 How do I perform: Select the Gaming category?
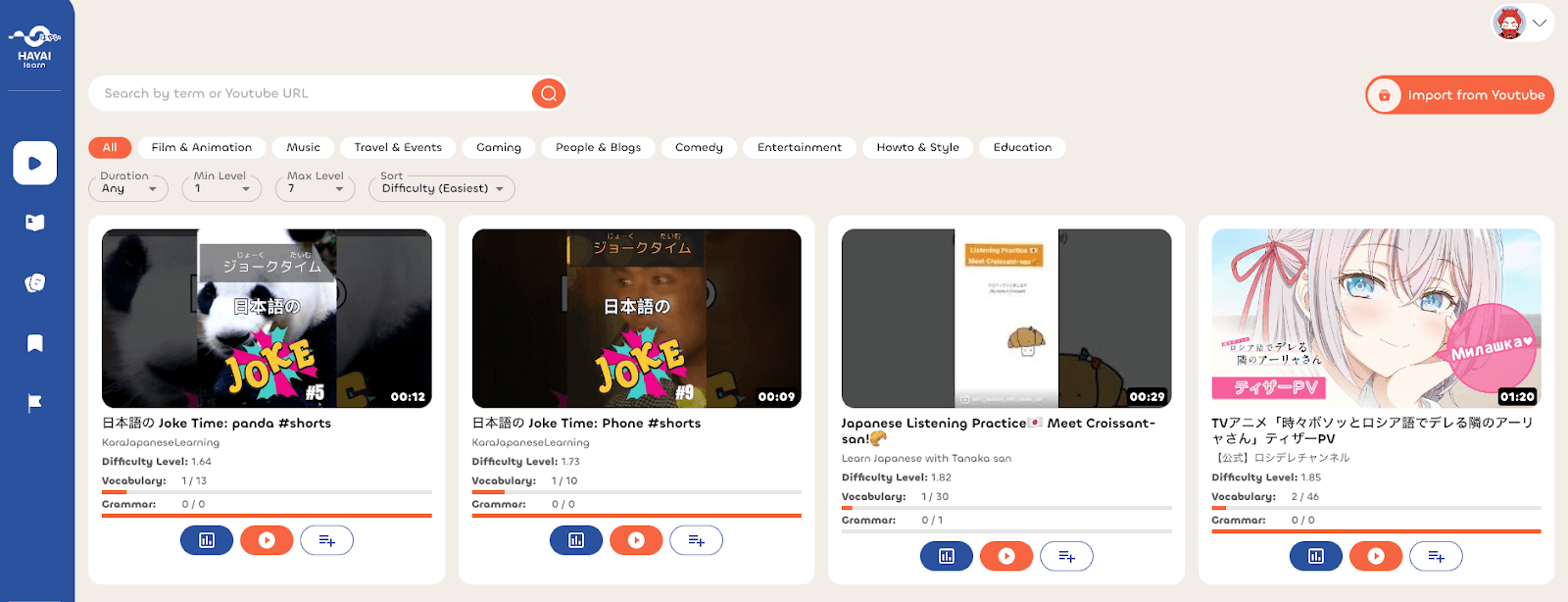click(499, 147)
